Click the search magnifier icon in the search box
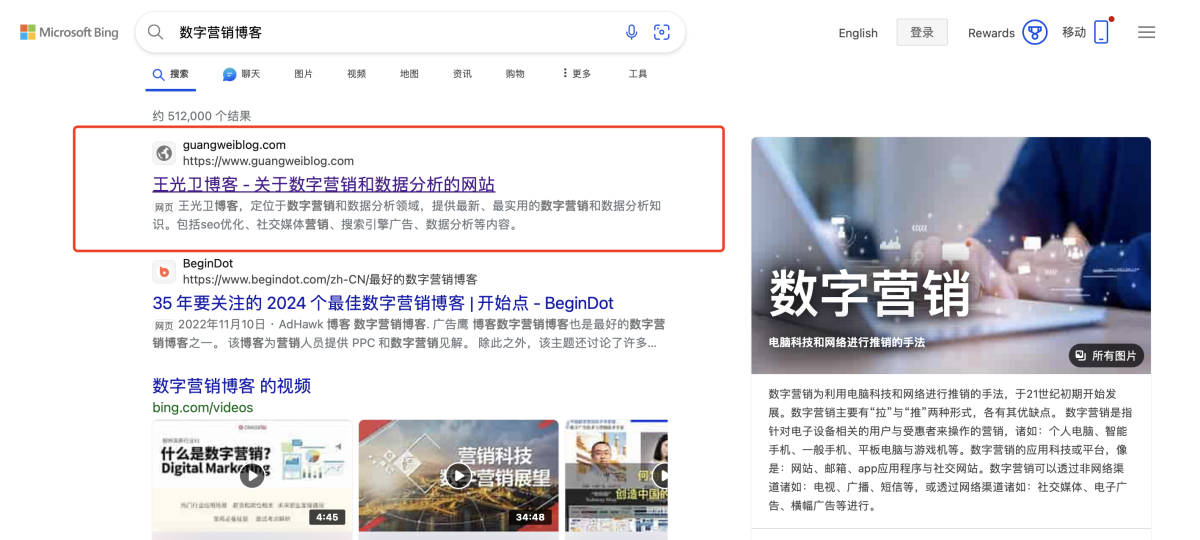This screenshot has width=1200, height=540. (x=156, y=32)
